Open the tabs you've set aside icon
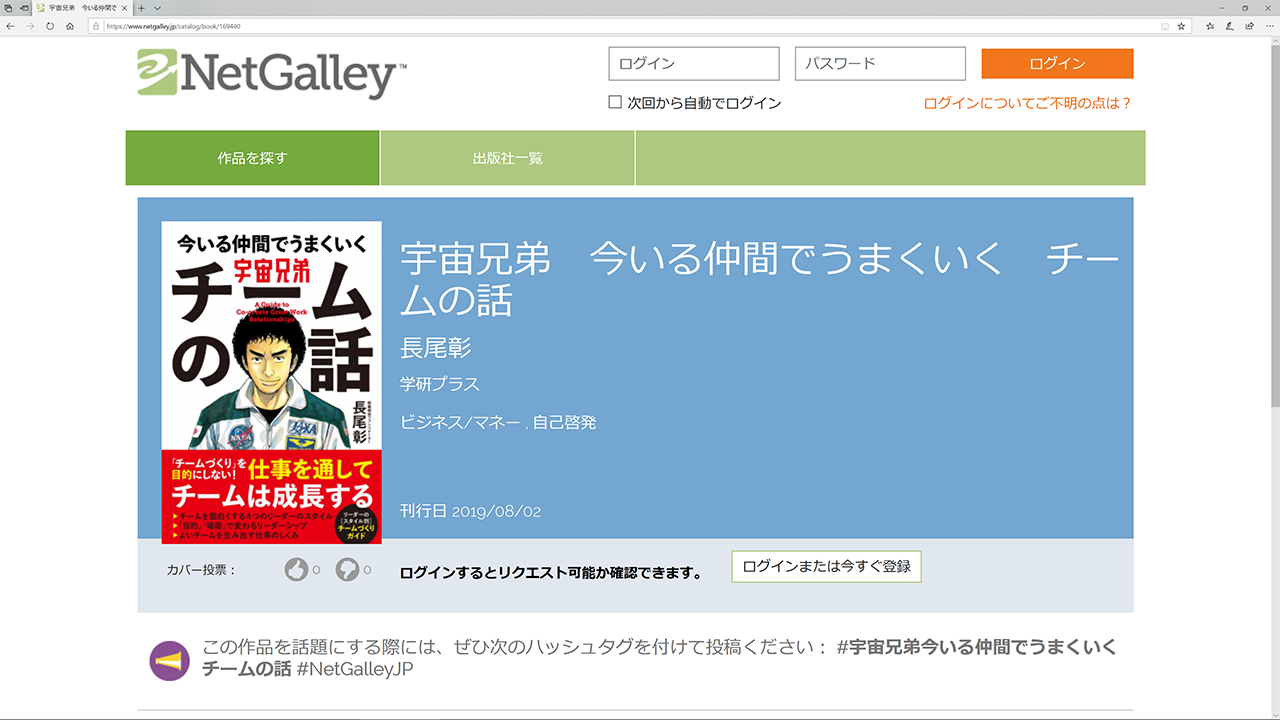Viewport: 1280px width, 720px height. (9, 7)
